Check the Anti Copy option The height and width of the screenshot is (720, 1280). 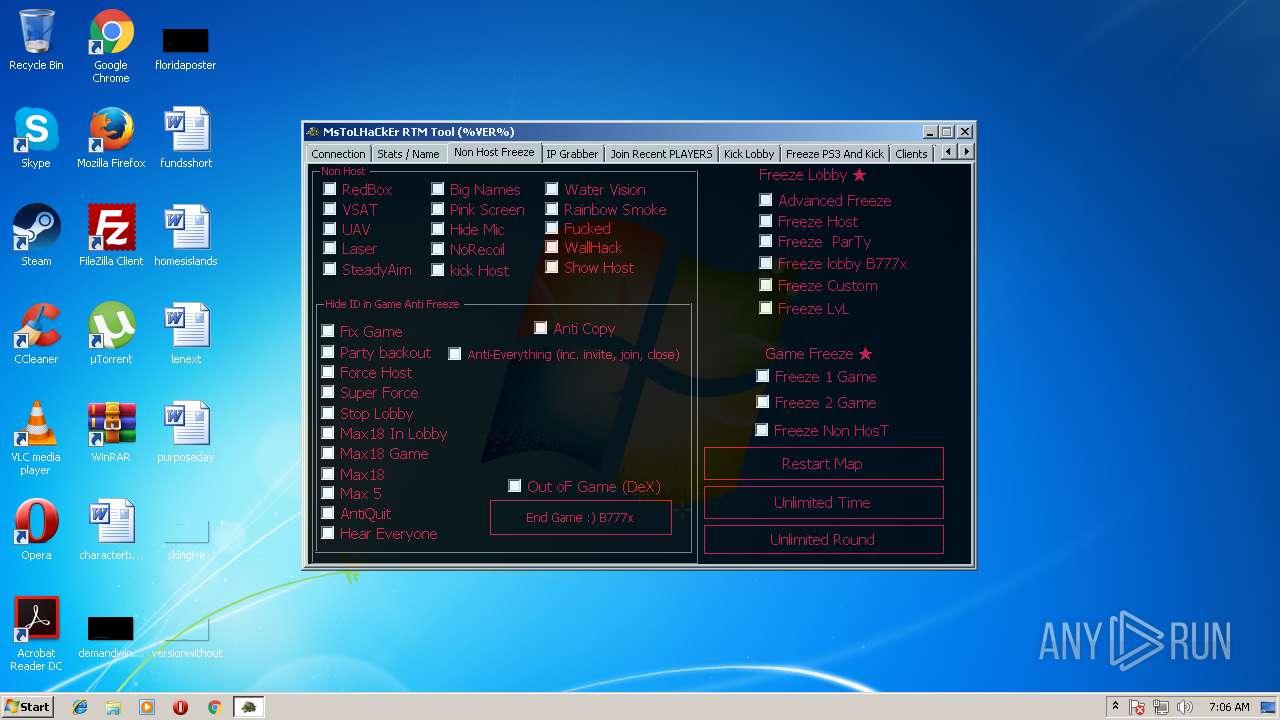tap(541, 328)
